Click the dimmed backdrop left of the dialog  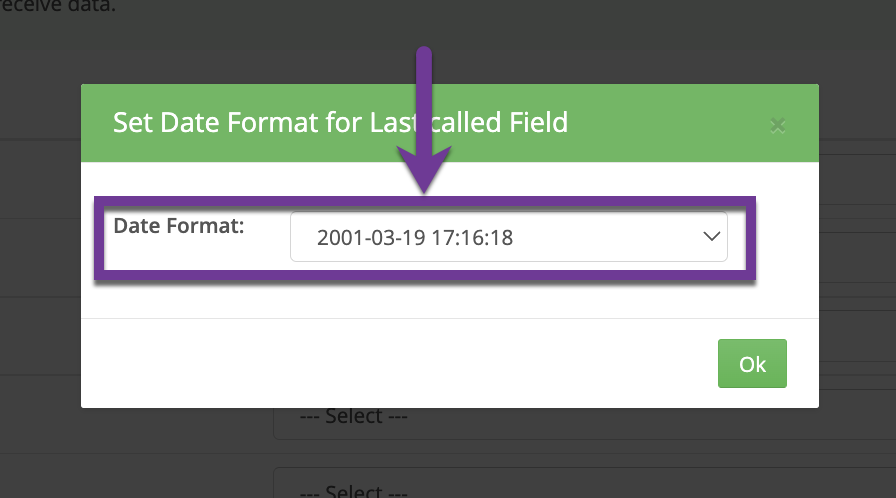click(x=40, y=250)
